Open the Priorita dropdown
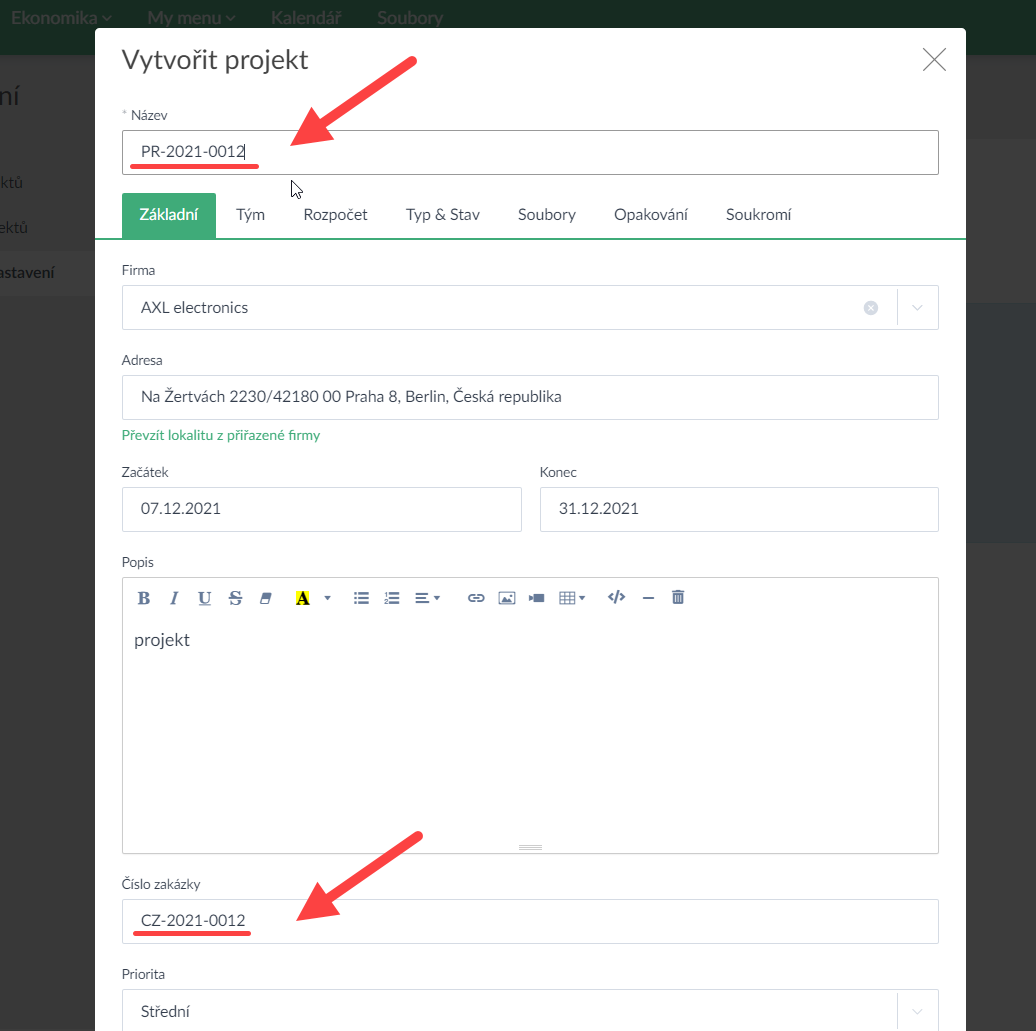Image resolution: width=1036 pixels, height=1031 pixels. [x=918, y=1011]
